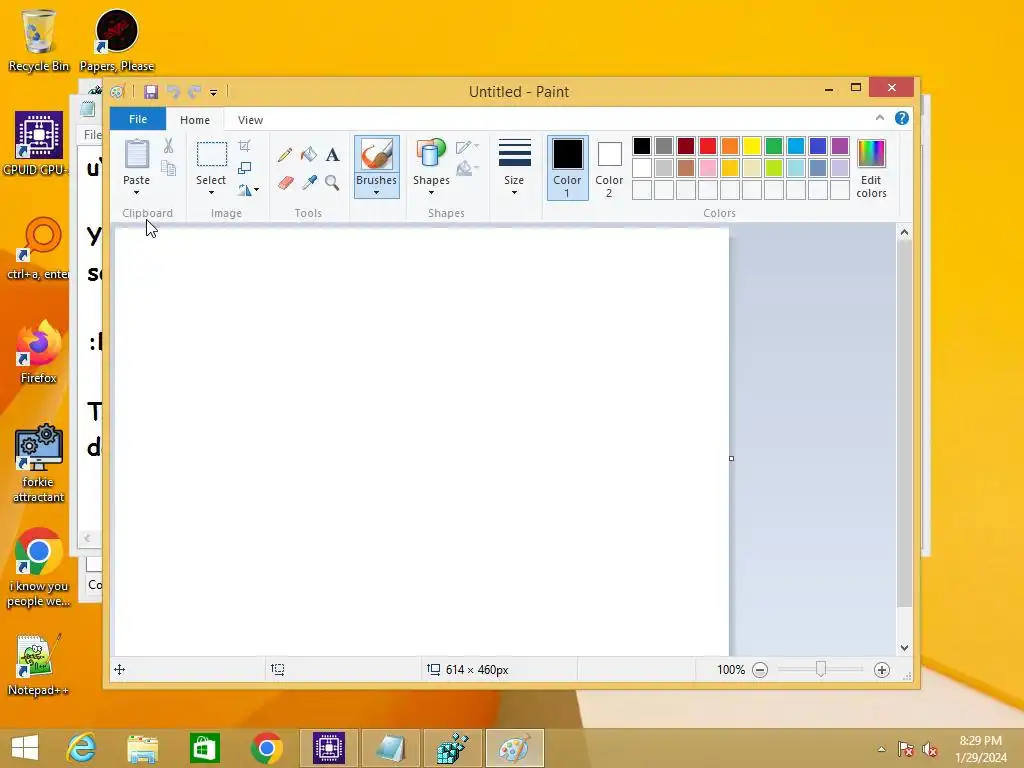This screenshot has height=768, width=1024.
Task: Expand the Shapes dropdown arrow
Action: [x=431, y=193]
